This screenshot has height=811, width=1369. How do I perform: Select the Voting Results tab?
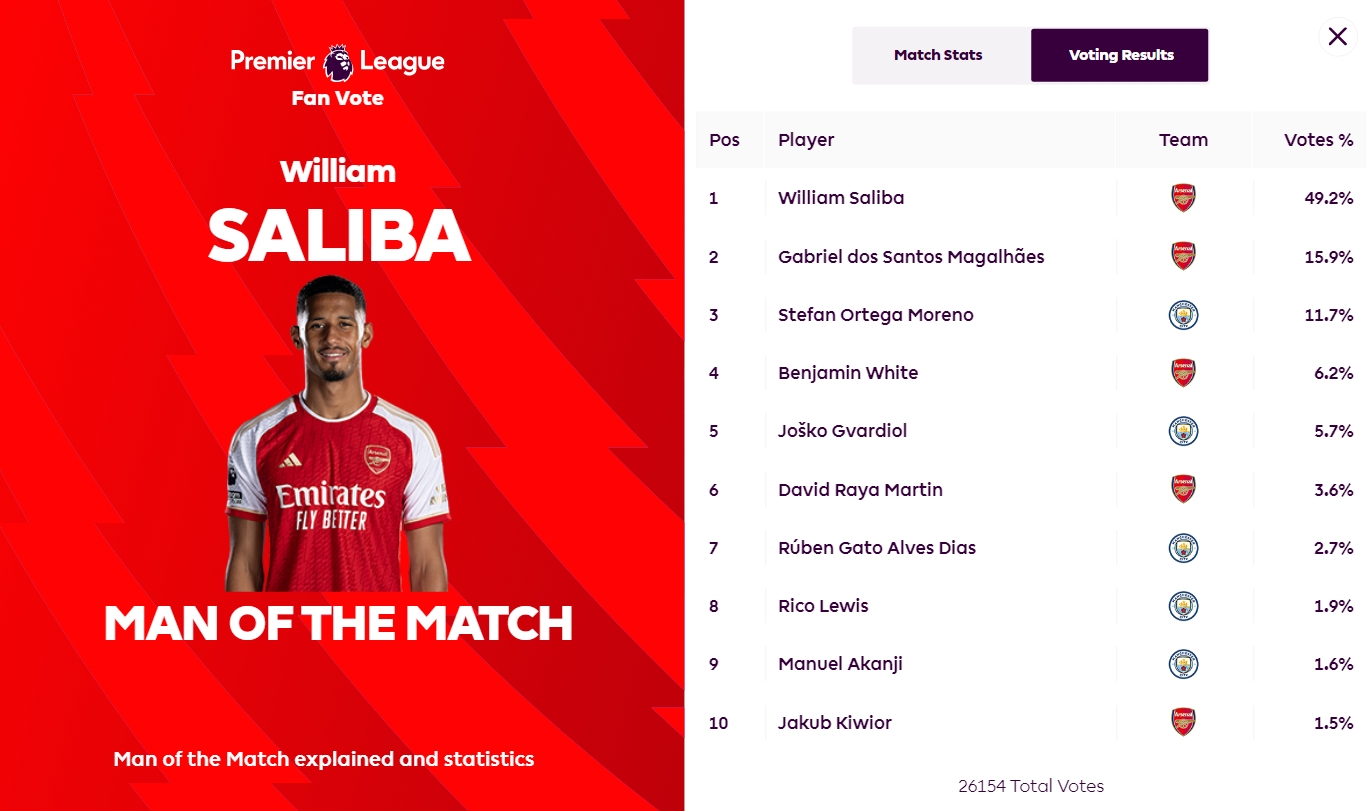[1120, 55]
